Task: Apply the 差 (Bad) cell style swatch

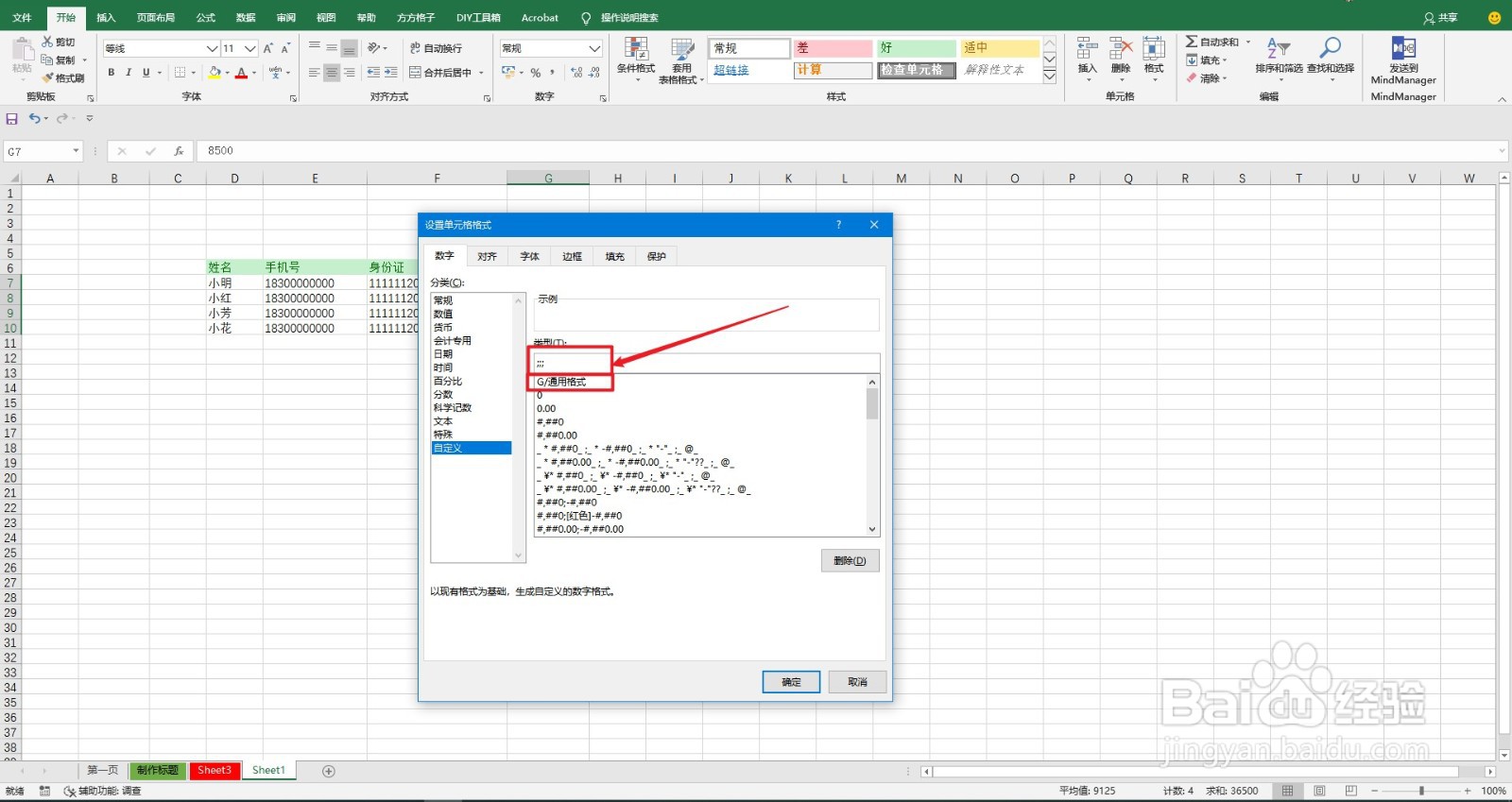Action: pos(833,48)
